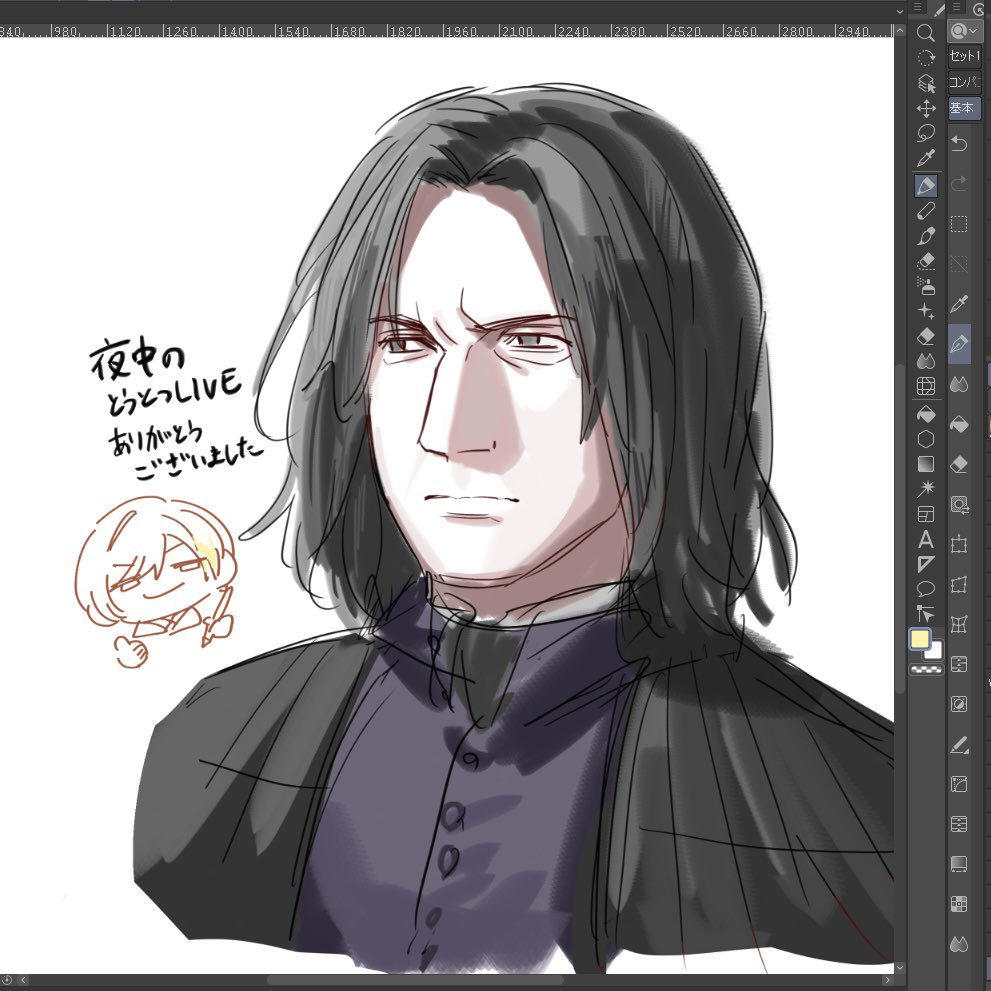Select the Brush tool
The height and width of the screenshot is (991, 991).
click(925, 236)
